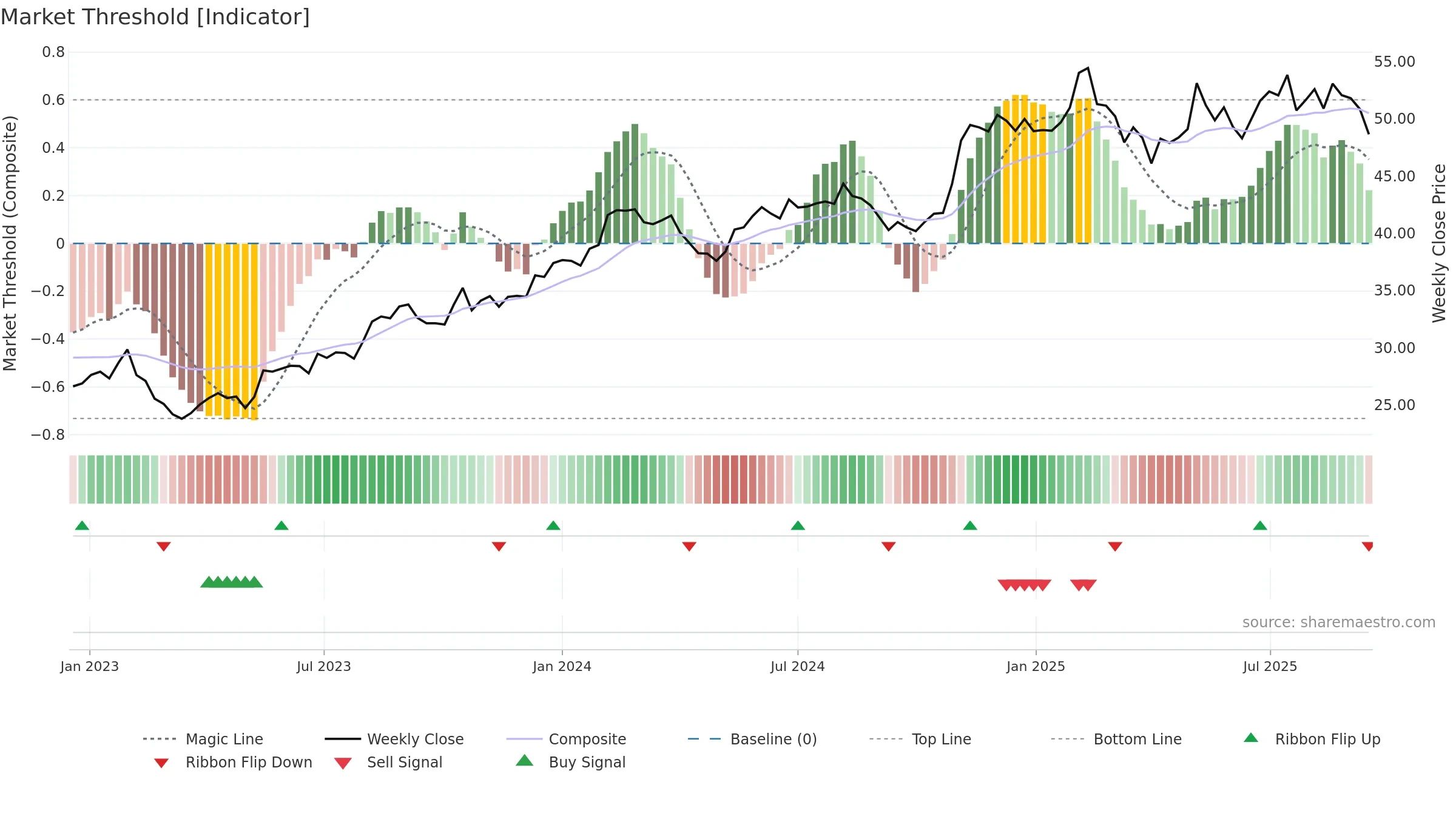The image size is (1456, 819).
Task: Click the 25.00 price axis label
Action: coord(1395,405)
